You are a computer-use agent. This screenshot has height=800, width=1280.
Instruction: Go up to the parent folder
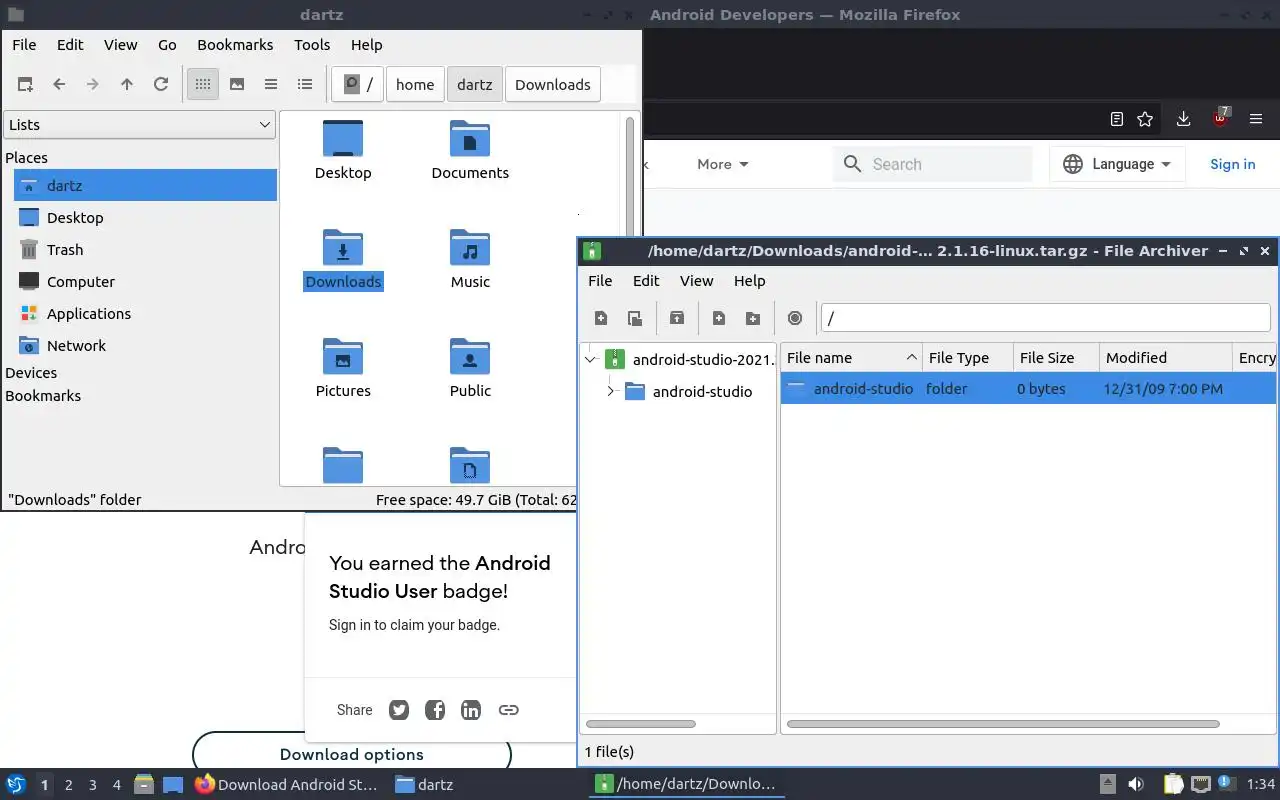coord(127,85)
